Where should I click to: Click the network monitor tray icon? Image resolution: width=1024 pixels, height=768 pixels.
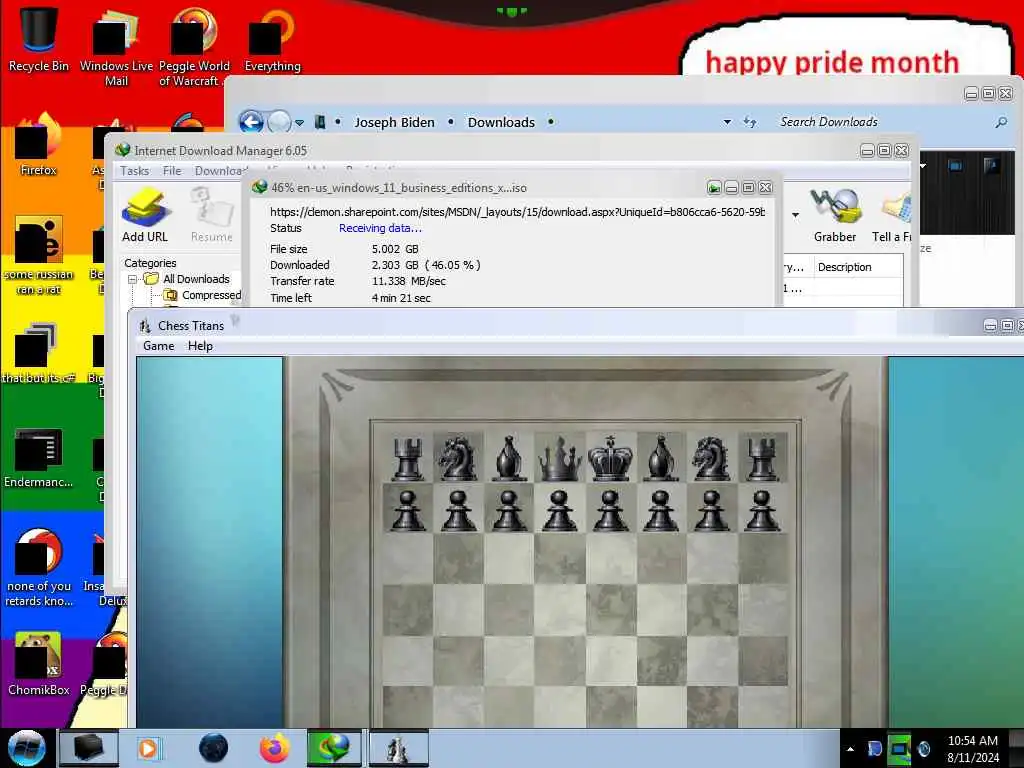coord(899,749)
